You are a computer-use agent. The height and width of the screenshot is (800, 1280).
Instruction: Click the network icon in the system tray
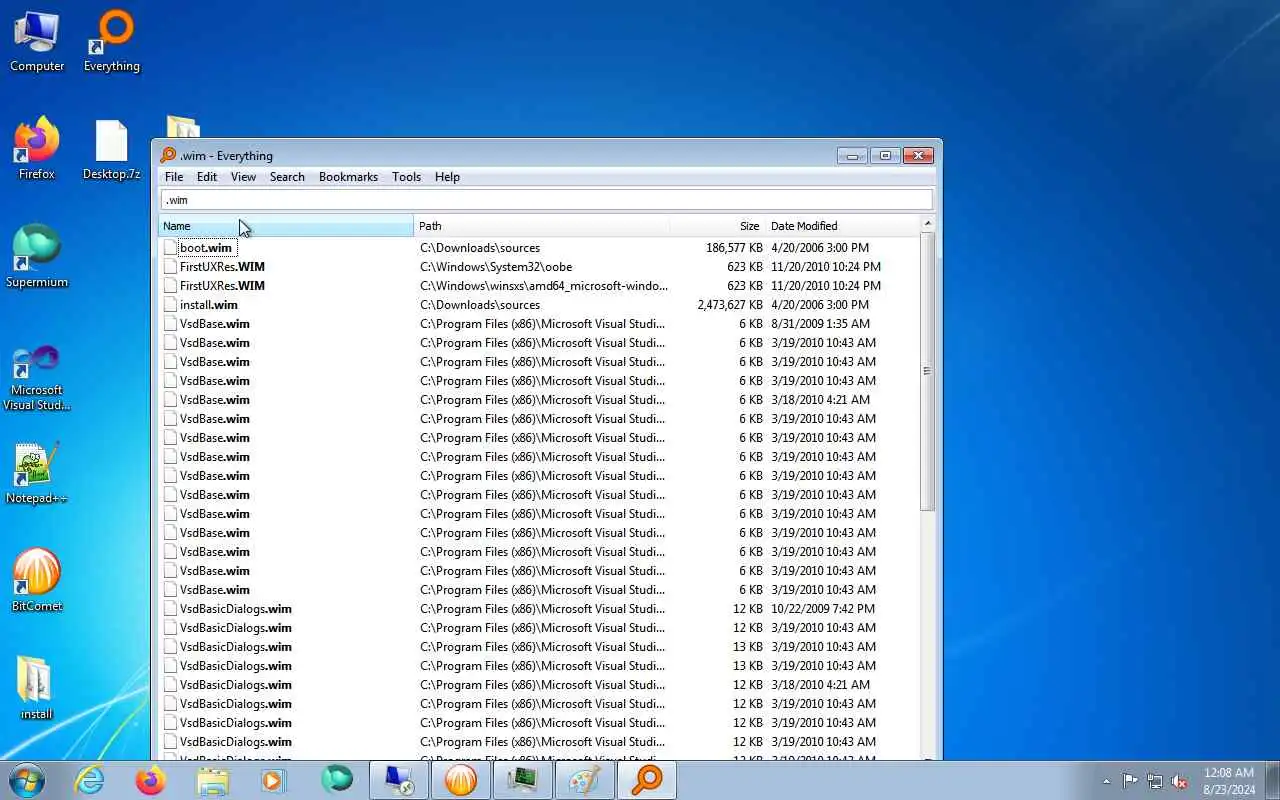pos(1155,781)
